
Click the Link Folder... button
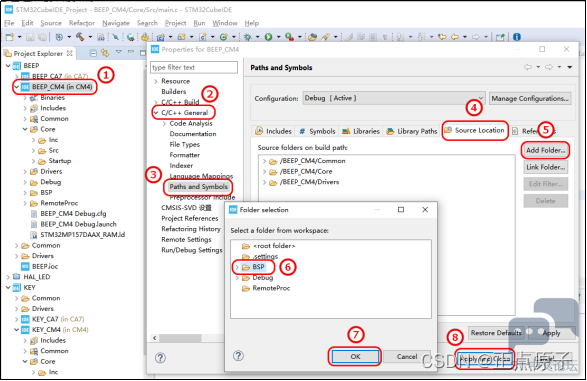[x=545, y=167]
